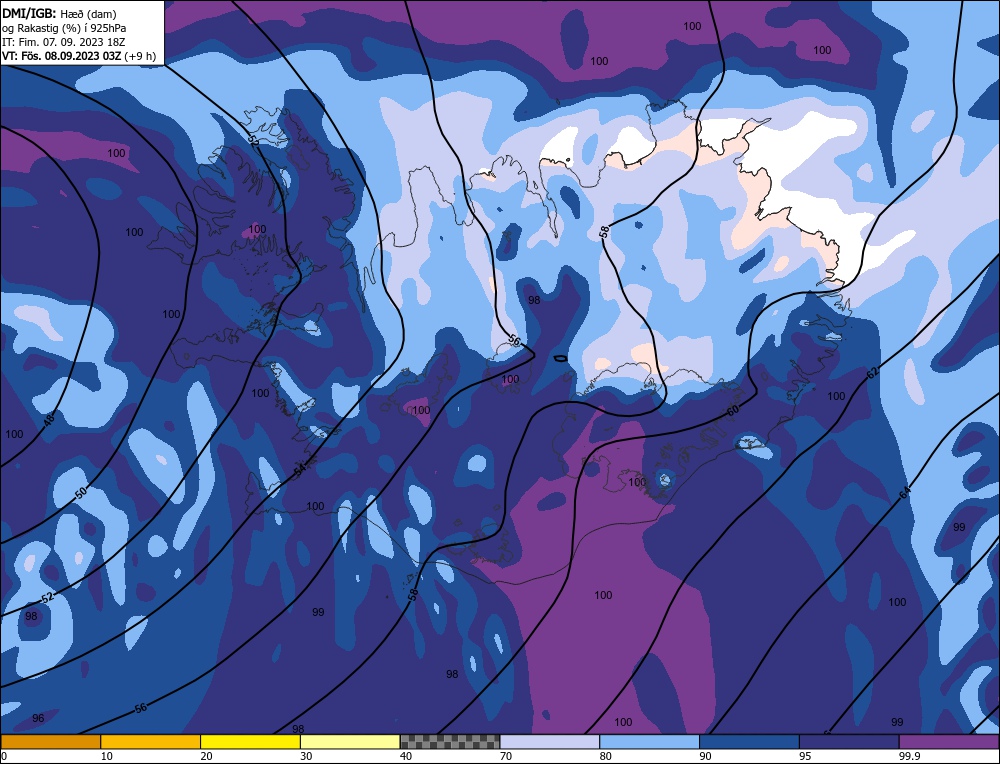1000x764 pixels.
Task: Click the light blue 80–90 legend swatch
Action: click(x=649, y=742)
